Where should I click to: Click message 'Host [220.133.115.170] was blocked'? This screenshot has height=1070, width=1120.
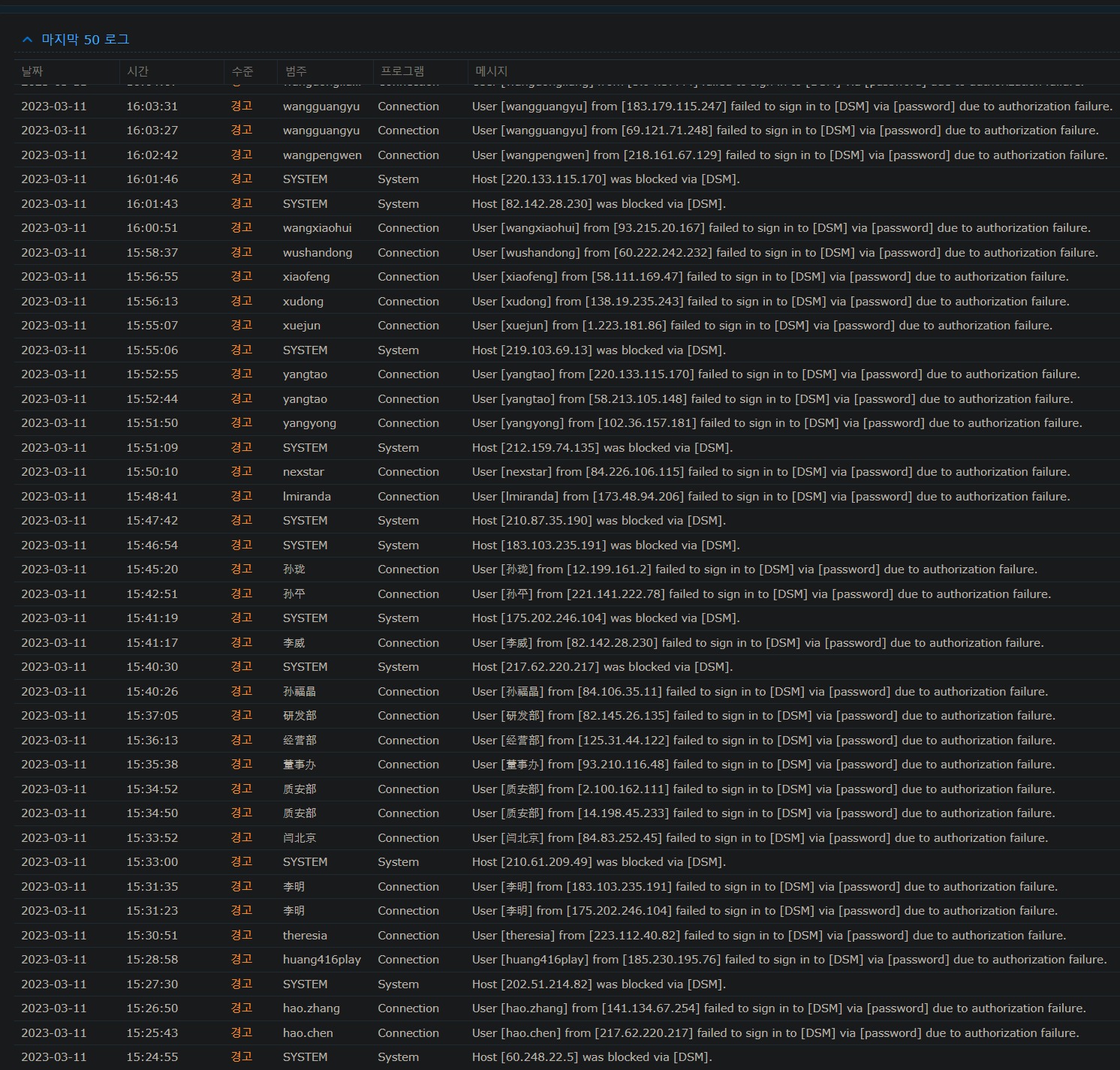(606, 179)
